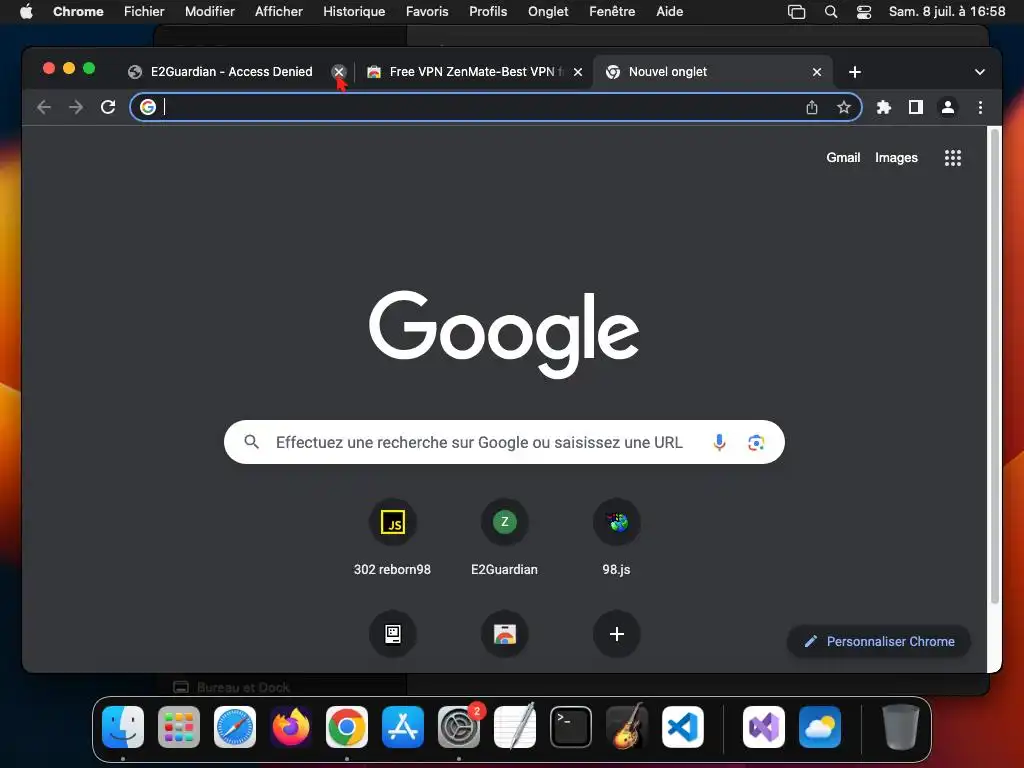Open the Onglet menu
Image resolution: width=1024 pixels, height=768 pixels.
coord(548,11)
